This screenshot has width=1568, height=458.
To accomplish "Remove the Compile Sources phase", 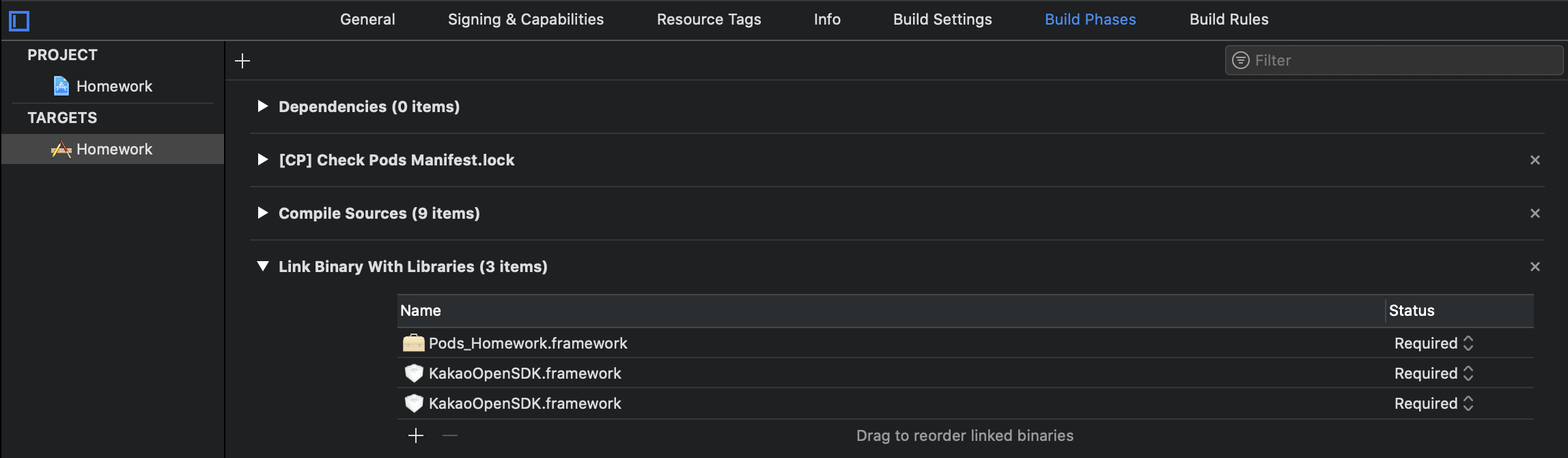I will pyautogui.click(x=1535, y=213).
